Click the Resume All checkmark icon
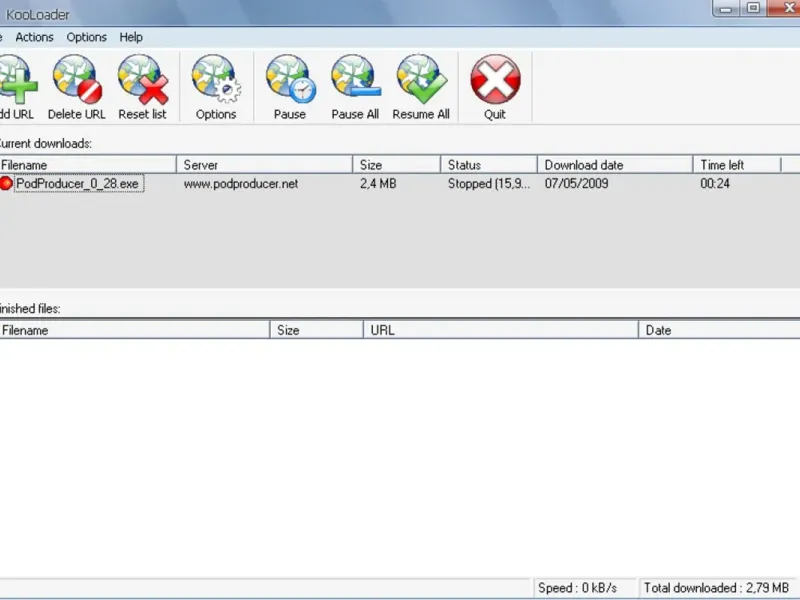Image resolution: width=800 pixels, height=600 pixels. tap(421, 79)
